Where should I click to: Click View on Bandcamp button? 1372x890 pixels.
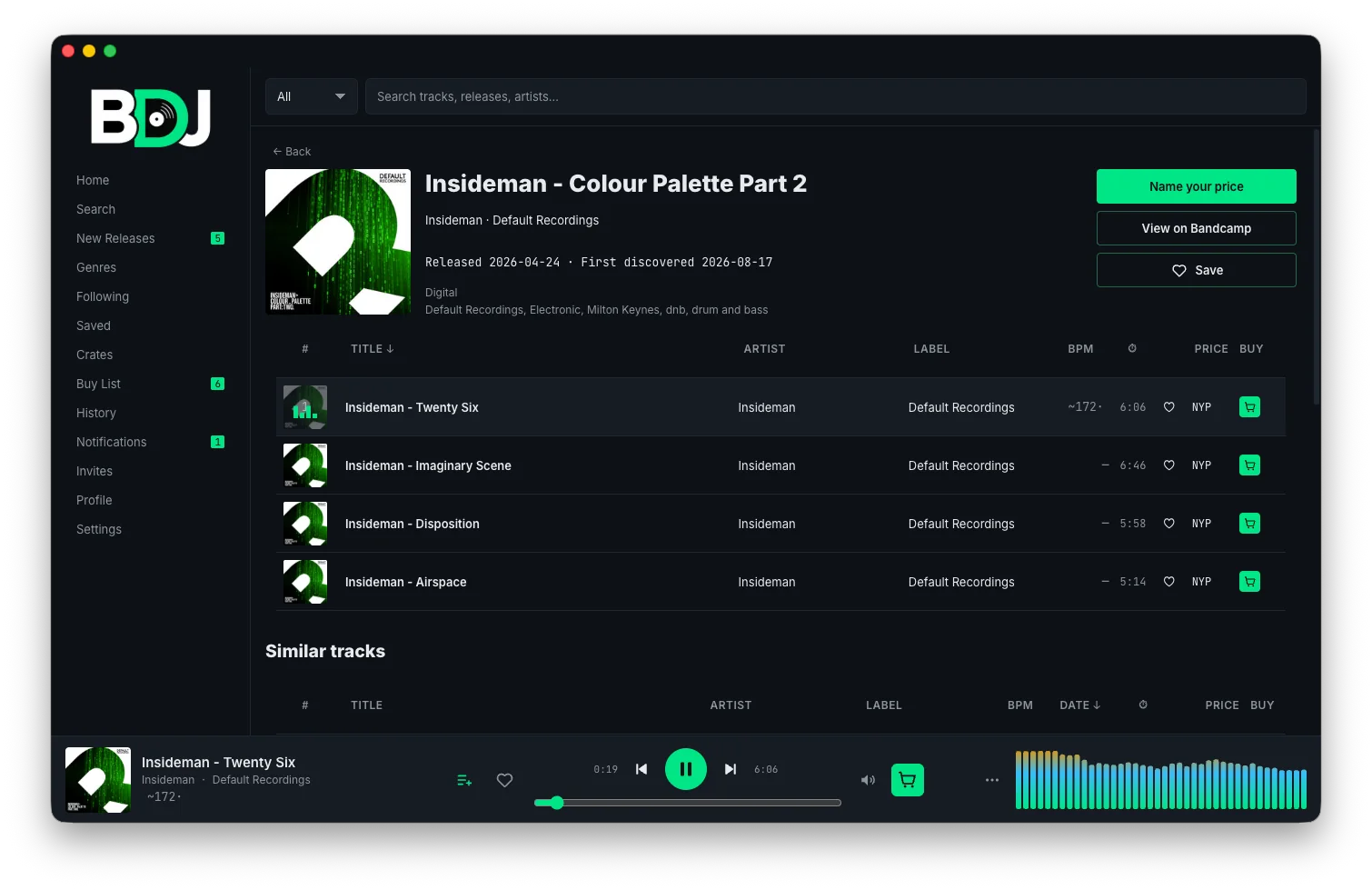tap(1197, 228)
